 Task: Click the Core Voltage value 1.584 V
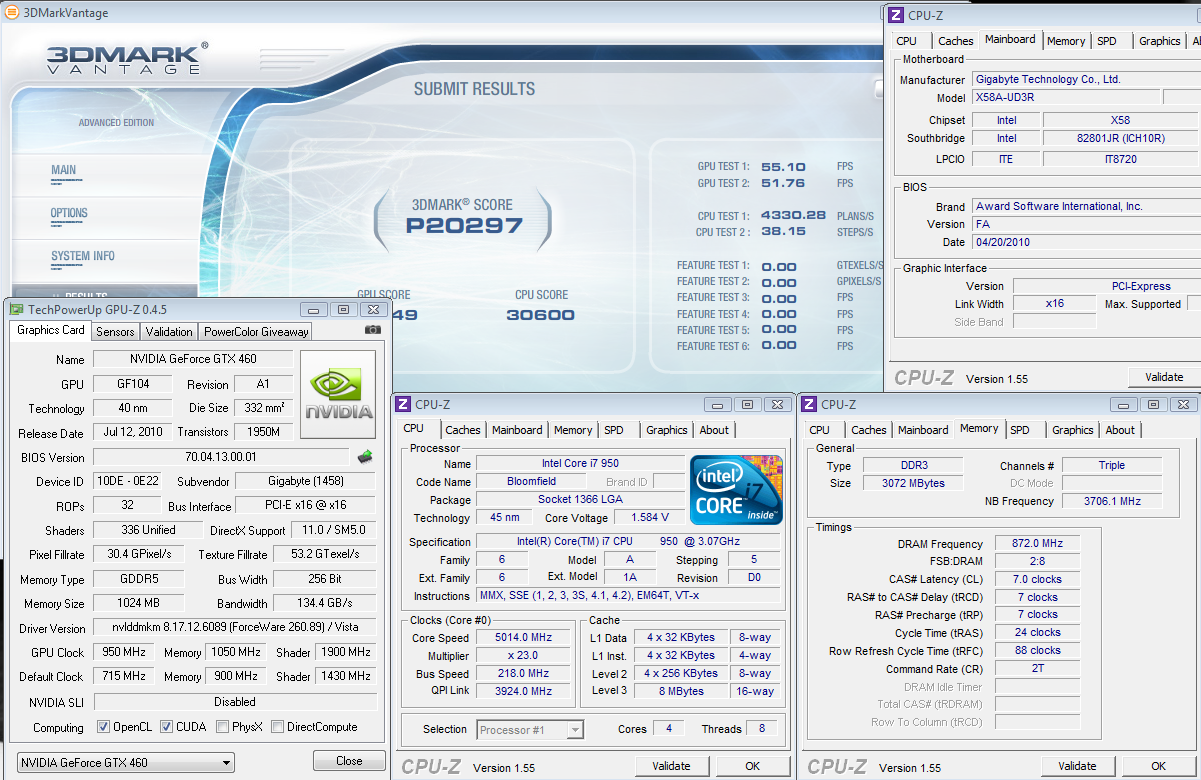(x=650, y=518)
